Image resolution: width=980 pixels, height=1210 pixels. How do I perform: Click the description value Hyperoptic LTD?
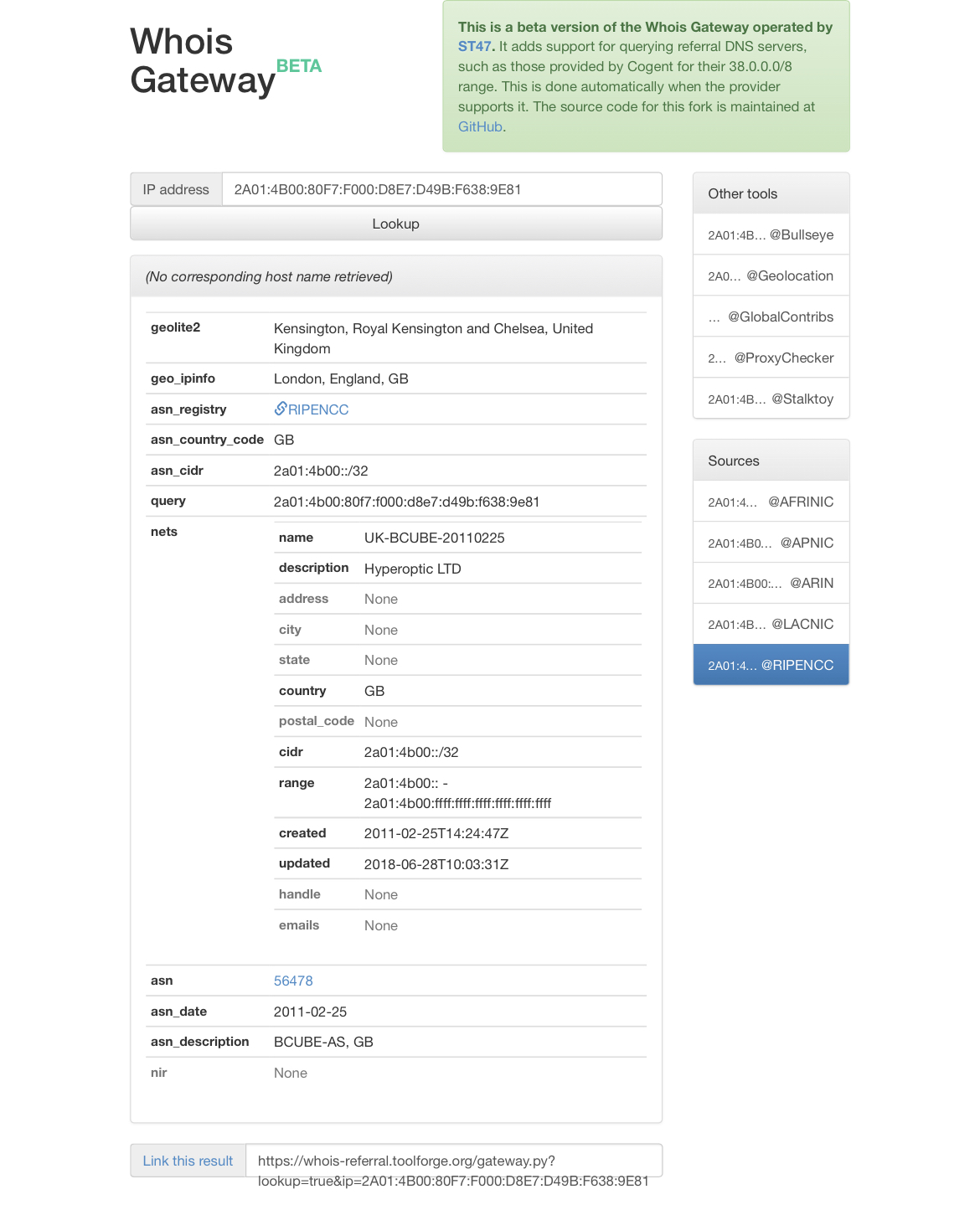point(413,569)
